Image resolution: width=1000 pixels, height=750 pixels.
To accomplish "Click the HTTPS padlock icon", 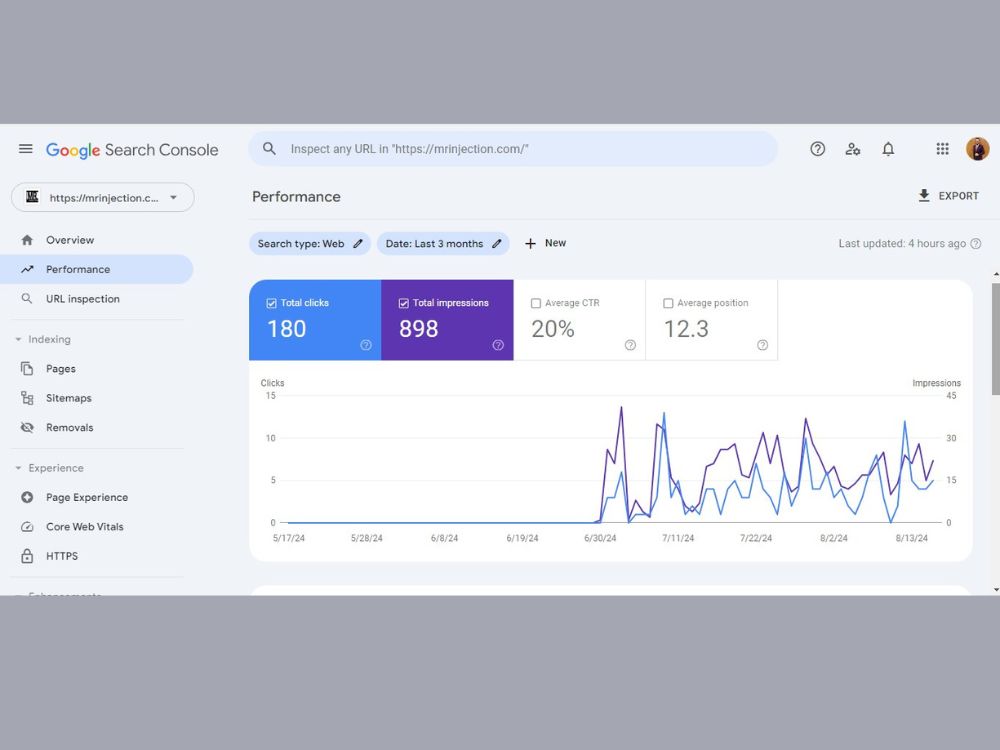I will click(27, 555).
